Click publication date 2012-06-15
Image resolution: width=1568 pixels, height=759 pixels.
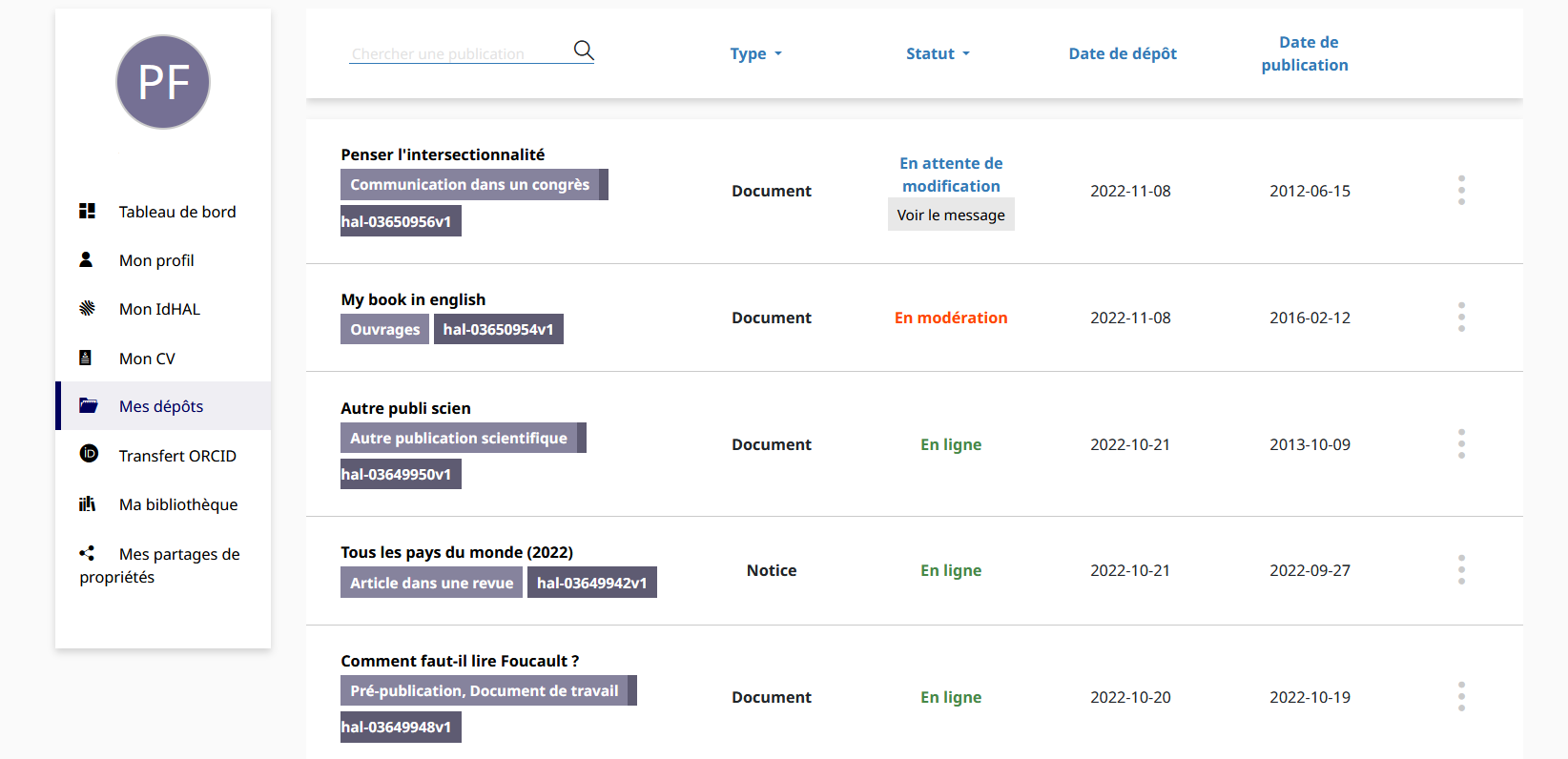pyautogui.click(x=1310, y=191)
